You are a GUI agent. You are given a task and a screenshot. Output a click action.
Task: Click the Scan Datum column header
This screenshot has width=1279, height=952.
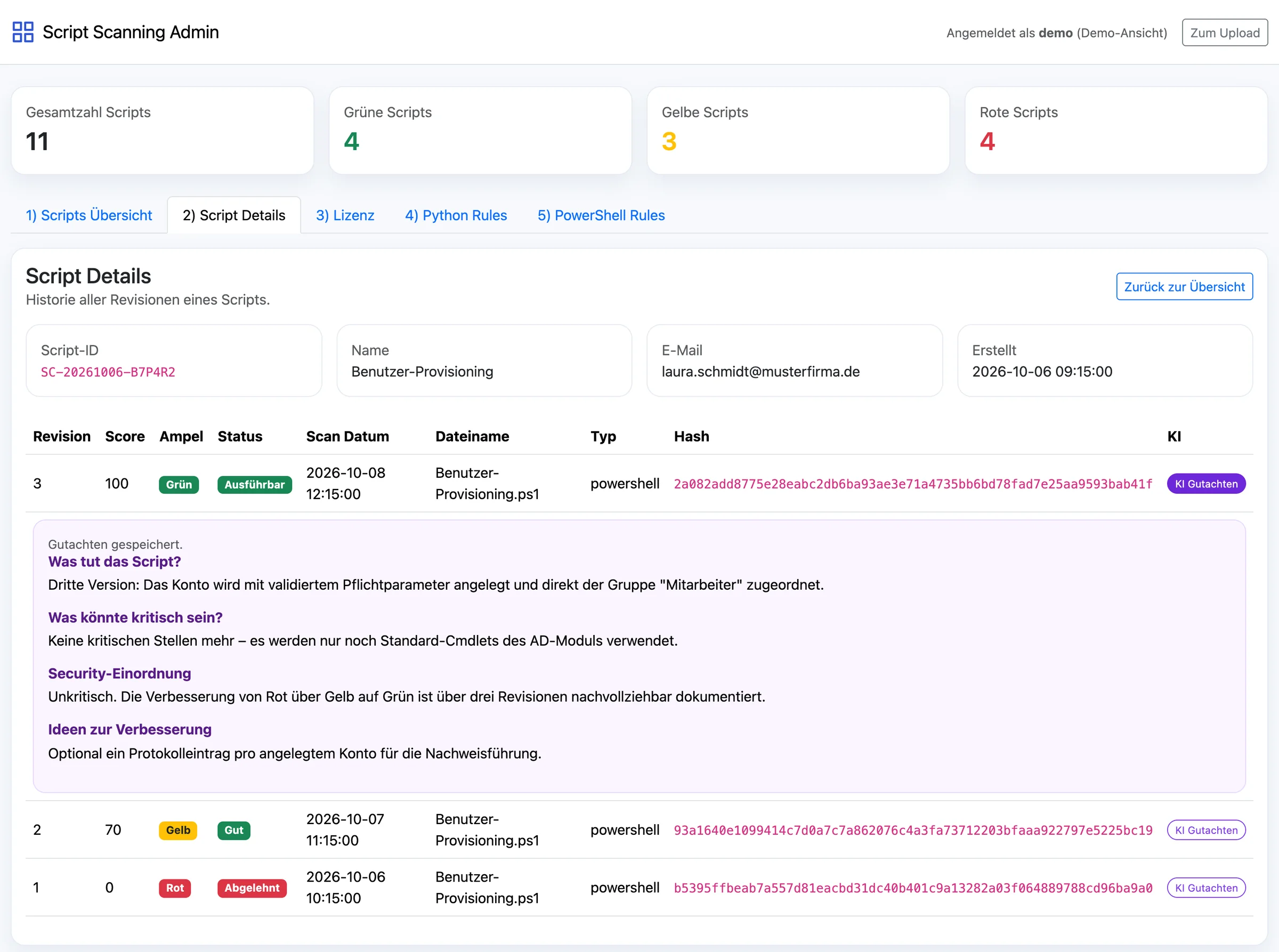pos(347,436)
